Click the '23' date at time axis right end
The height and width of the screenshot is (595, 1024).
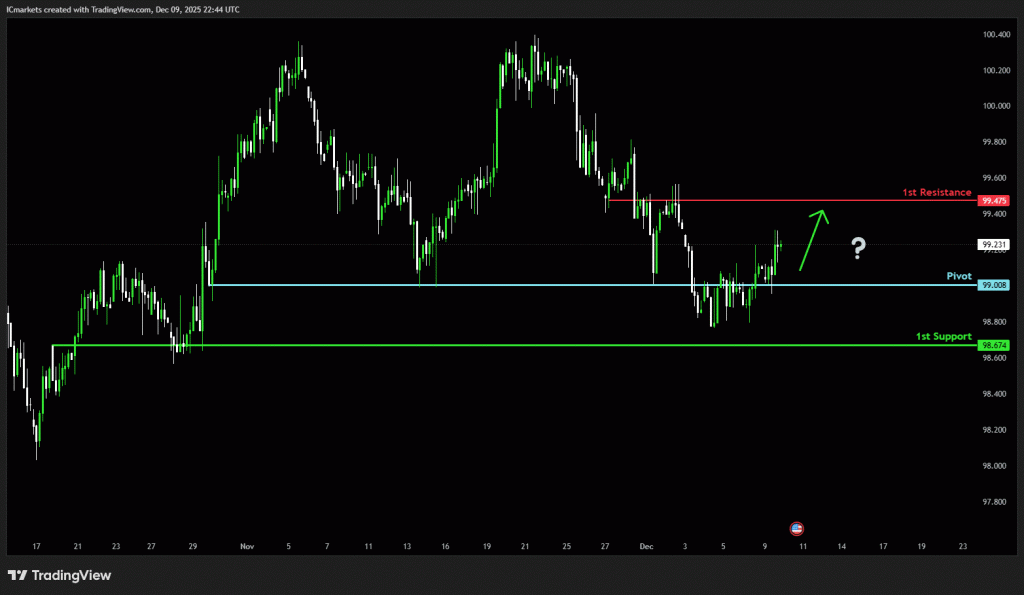962,547
